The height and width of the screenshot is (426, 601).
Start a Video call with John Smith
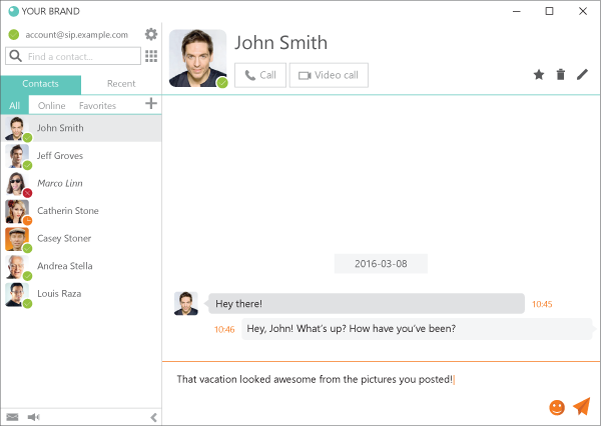point(329,75)
